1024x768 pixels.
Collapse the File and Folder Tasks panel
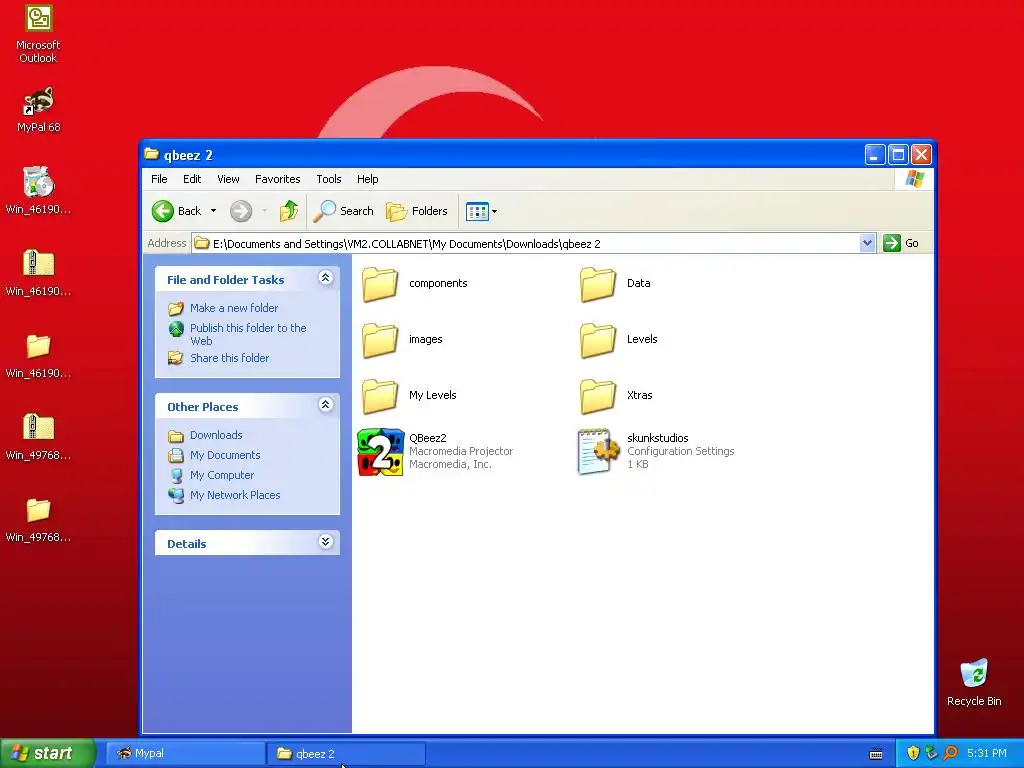(x=325, y=278)
